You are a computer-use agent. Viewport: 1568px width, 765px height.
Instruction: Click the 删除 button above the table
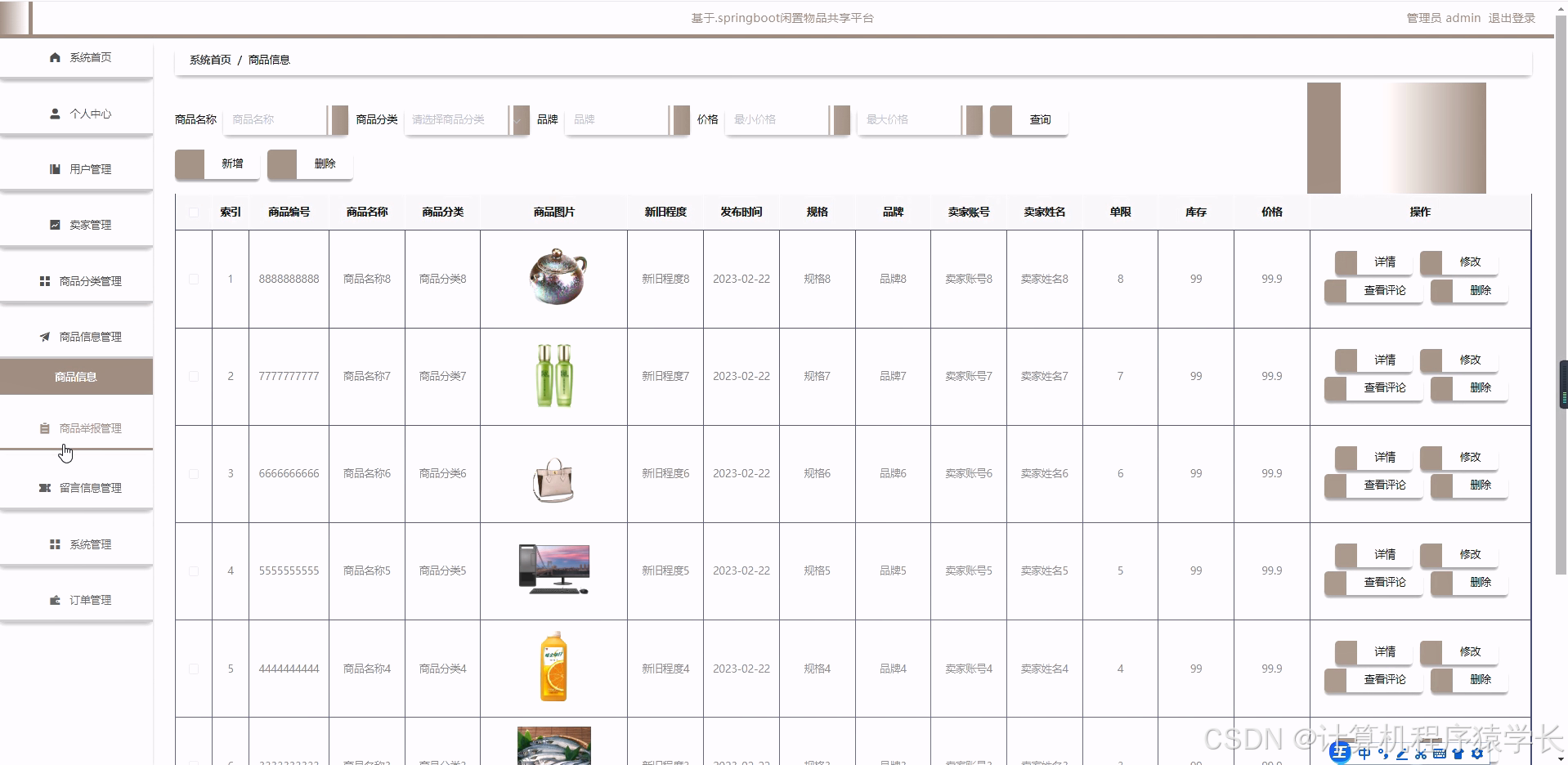[310, 163]
